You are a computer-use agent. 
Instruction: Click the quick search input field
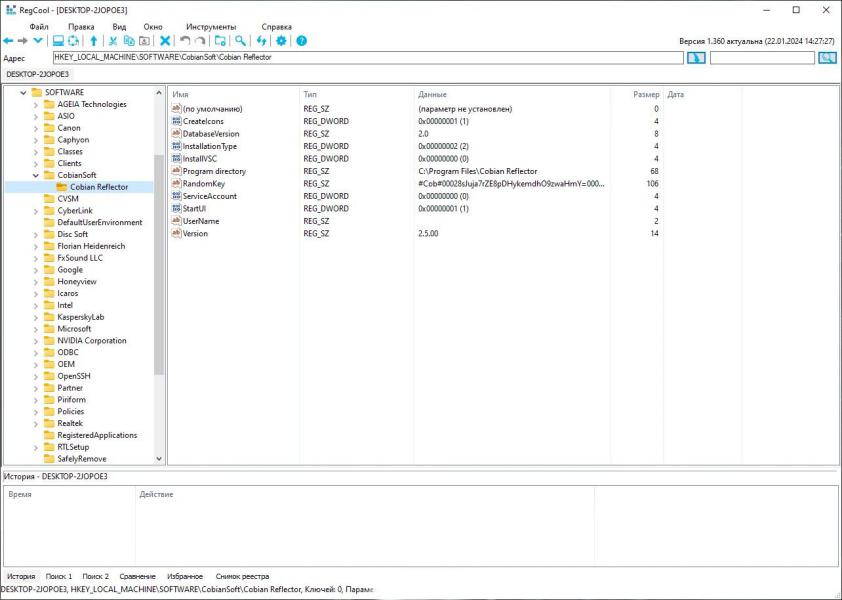762,57
